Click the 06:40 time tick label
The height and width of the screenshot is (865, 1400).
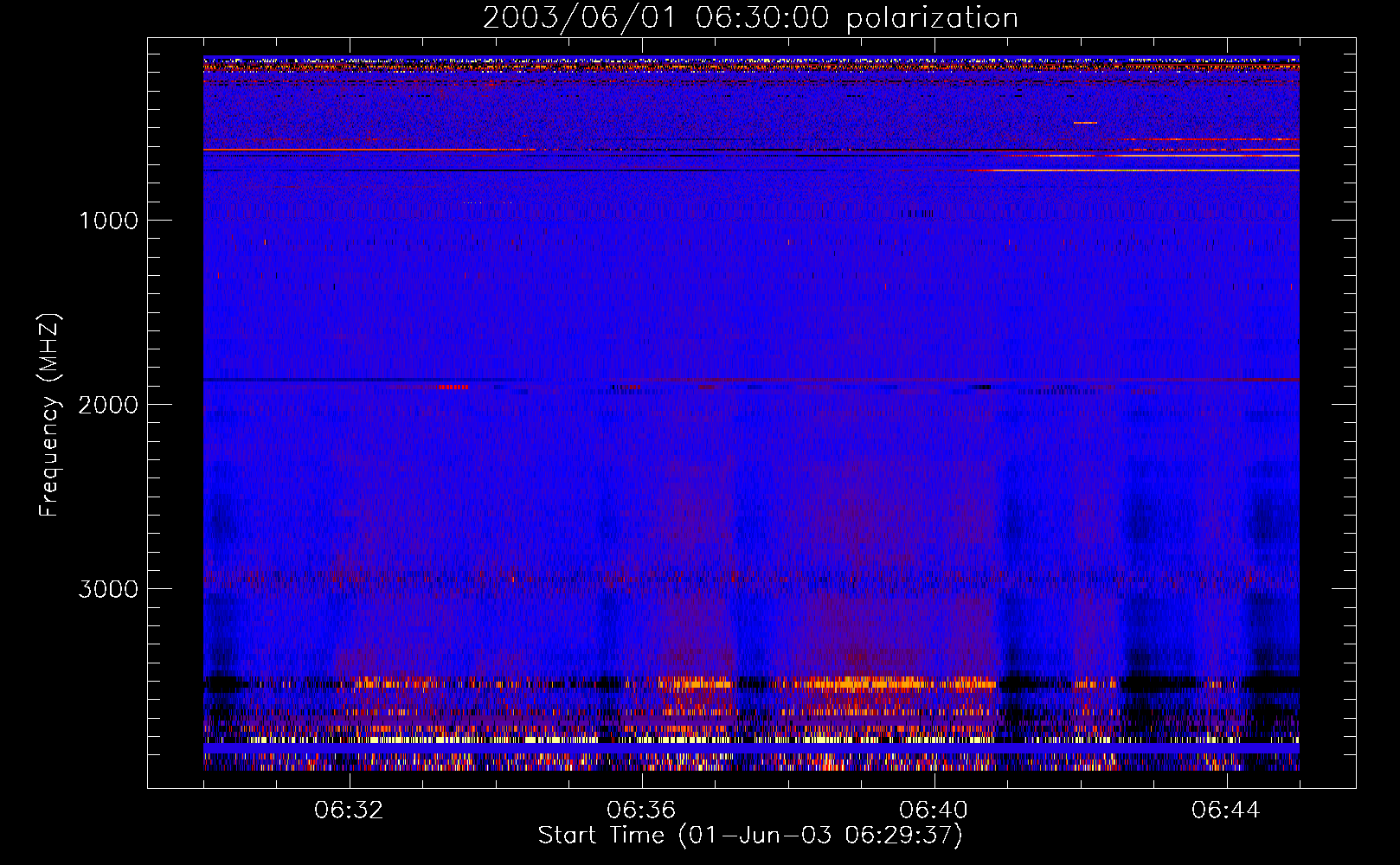(934, 811)
